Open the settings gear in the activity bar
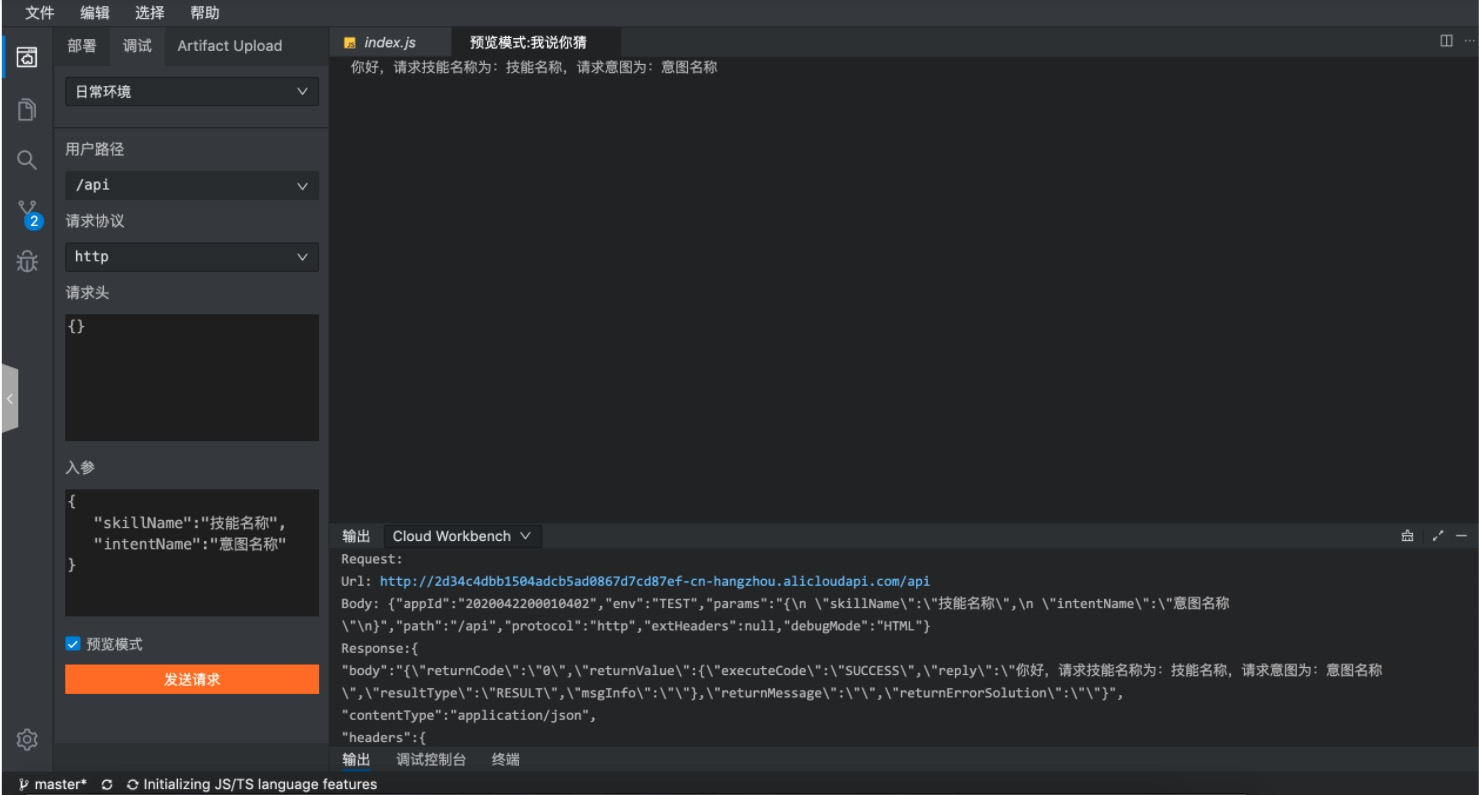 point(27,740)
